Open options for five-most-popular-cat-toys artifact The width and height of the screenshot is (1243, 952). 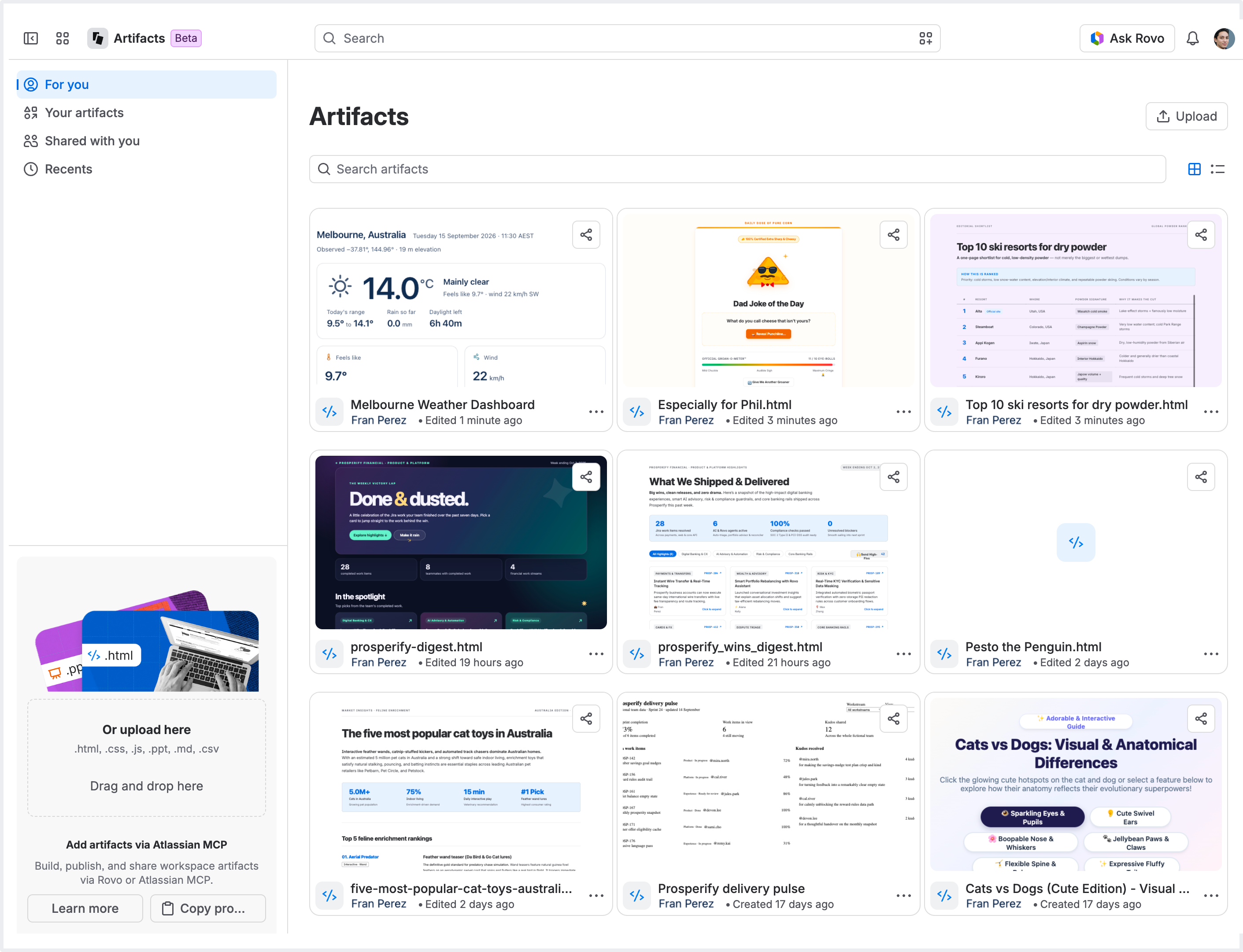[596, 896]
